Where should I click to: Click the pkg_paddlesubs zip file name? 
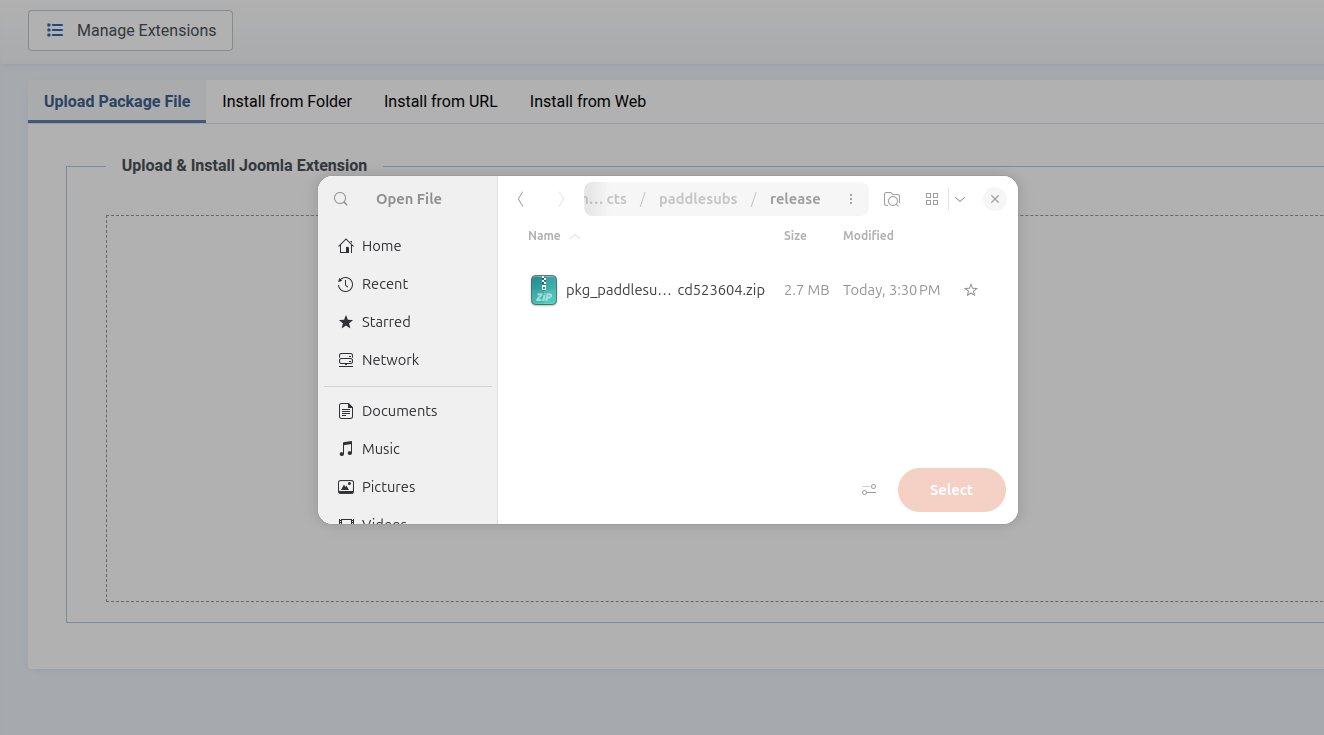(x=665, y=290)
